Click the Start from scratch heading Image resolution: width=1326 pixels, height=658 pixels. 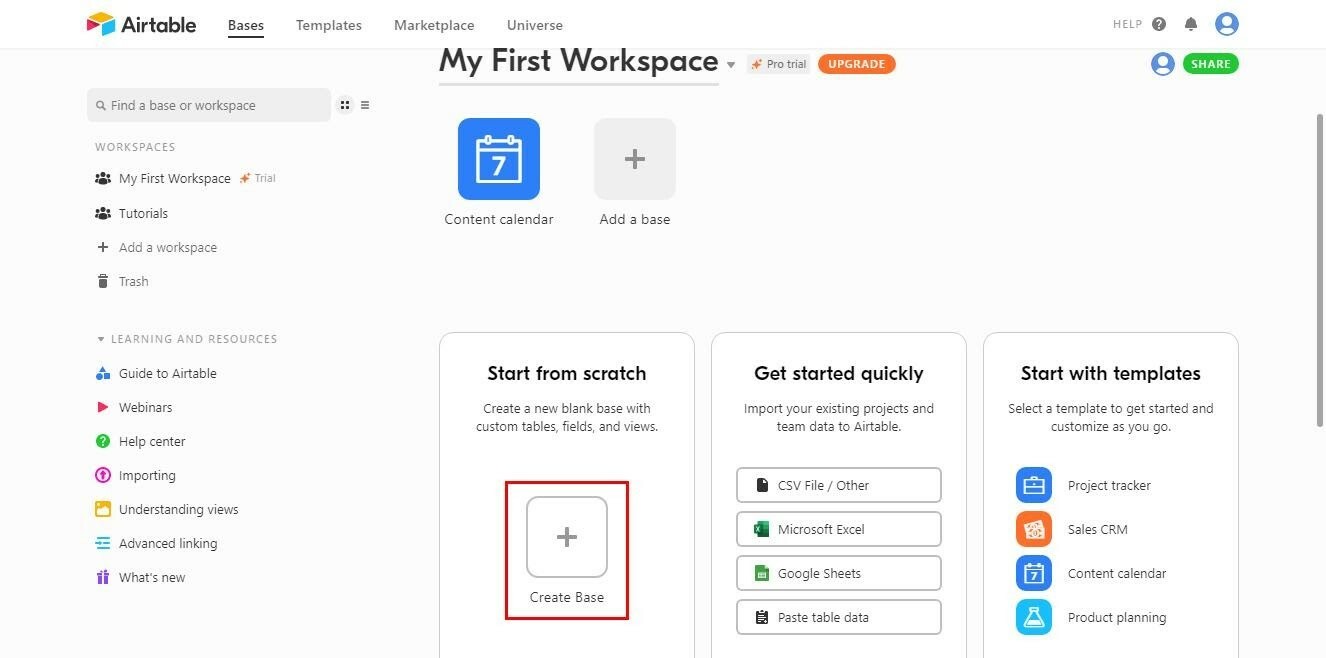(x=567, y=373)
